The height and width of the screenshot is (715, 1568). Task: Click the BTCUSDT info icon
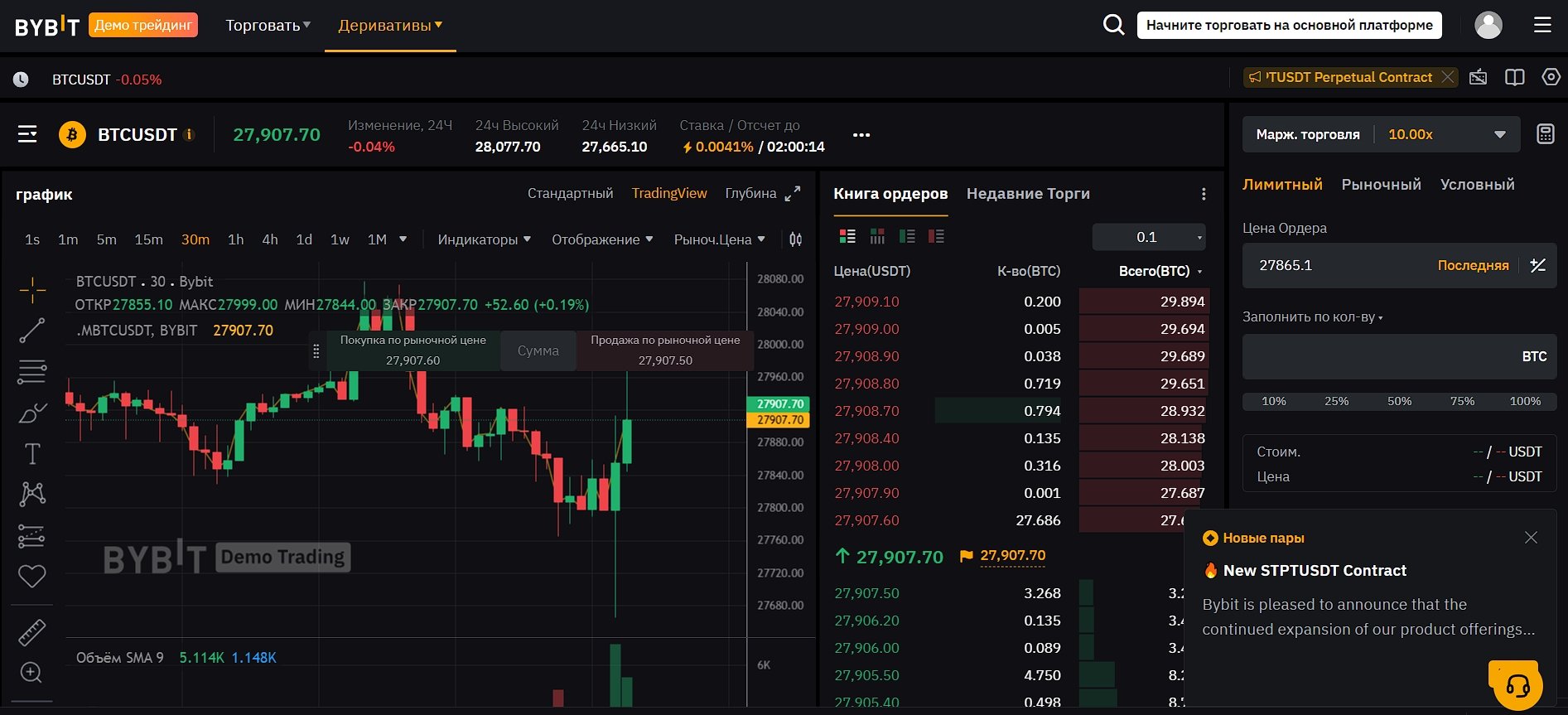(189, 134)
